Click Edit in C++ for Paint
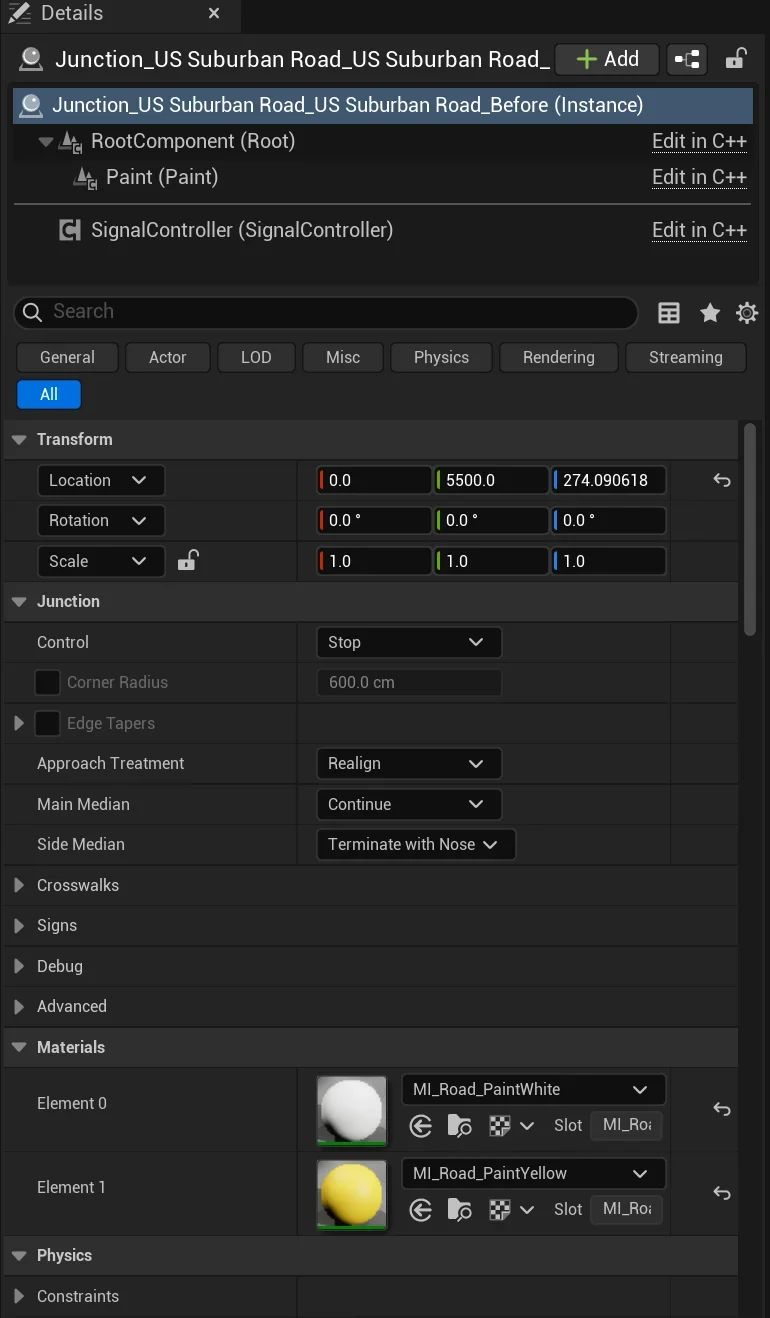The width and height of the screenshot is (770, 1318). pos(699,177)
